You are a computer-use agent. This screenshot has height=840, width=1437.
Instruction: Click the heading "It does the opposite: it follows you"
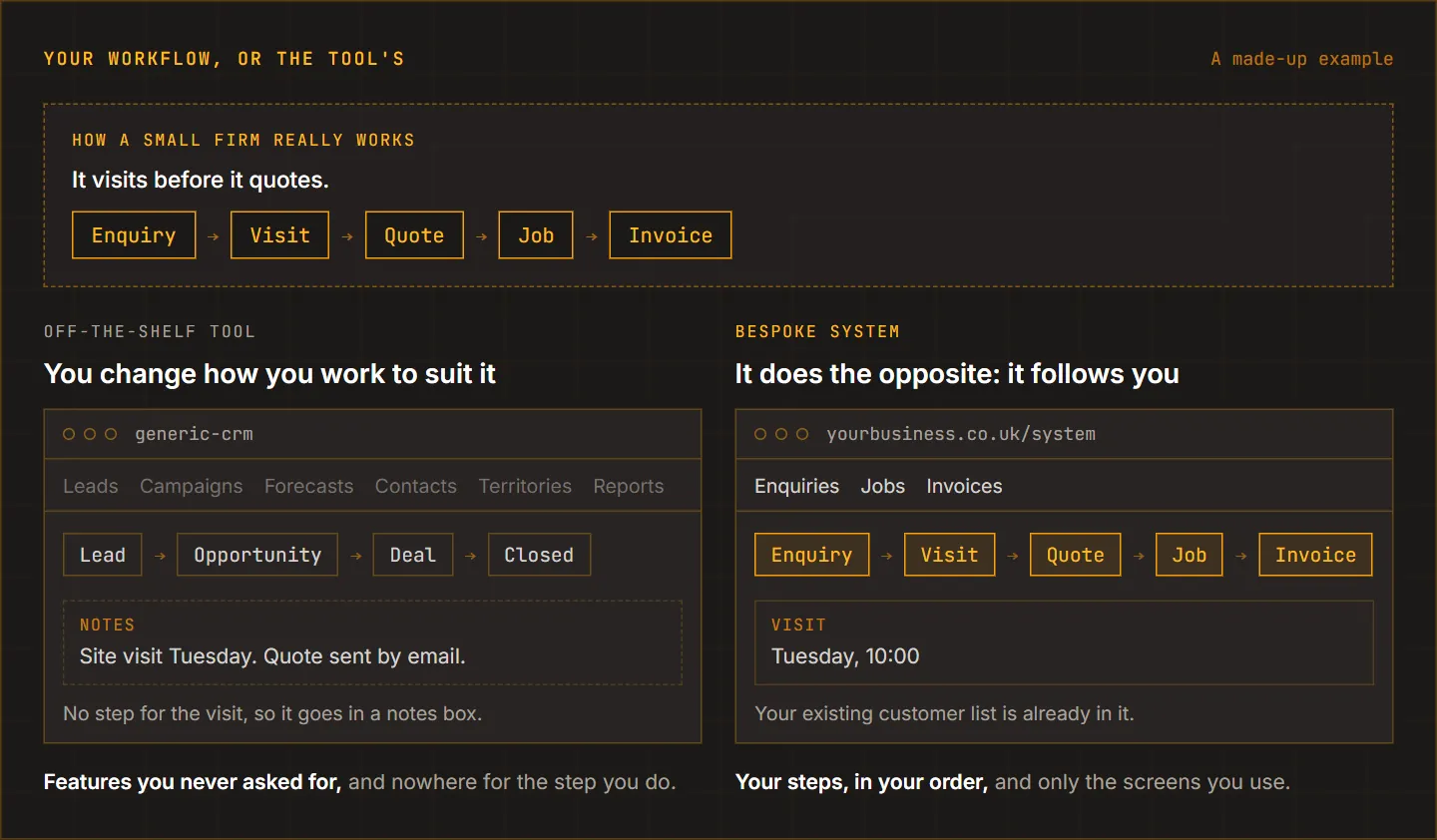tap(957, 374)
